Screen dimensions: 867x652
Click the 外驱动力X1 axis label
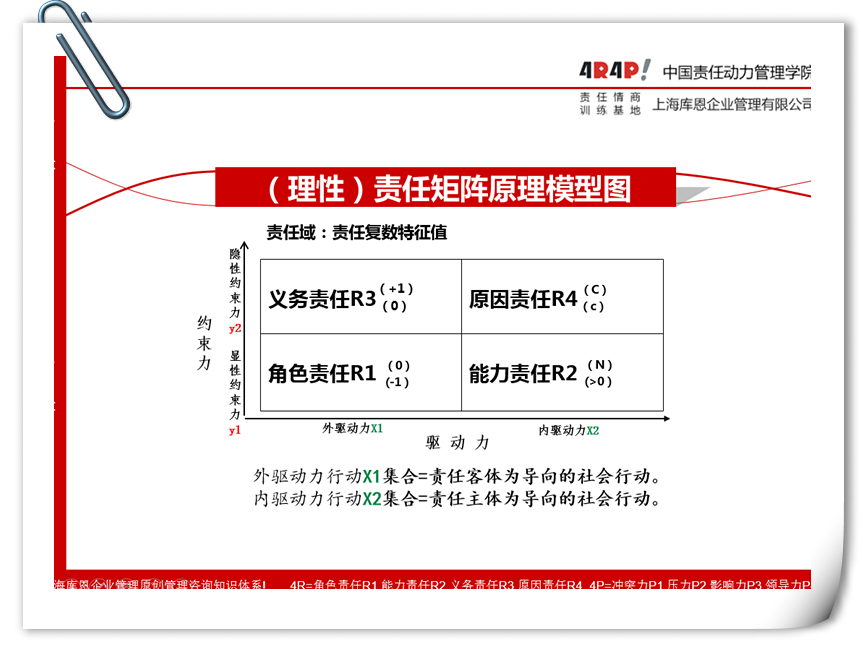352,428
